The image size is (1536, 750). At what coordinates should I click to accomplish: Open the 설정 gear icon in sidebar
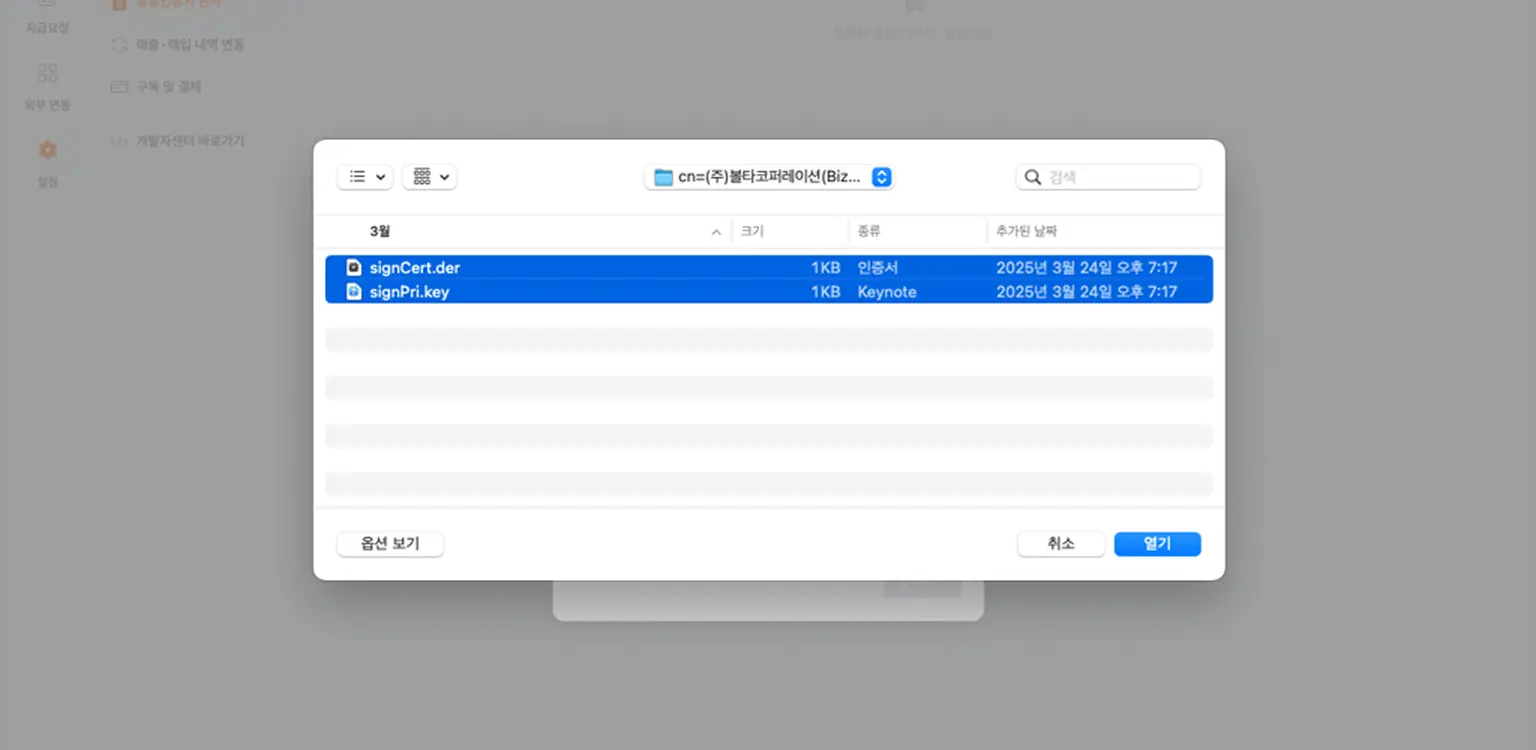(x=47, y=151)
